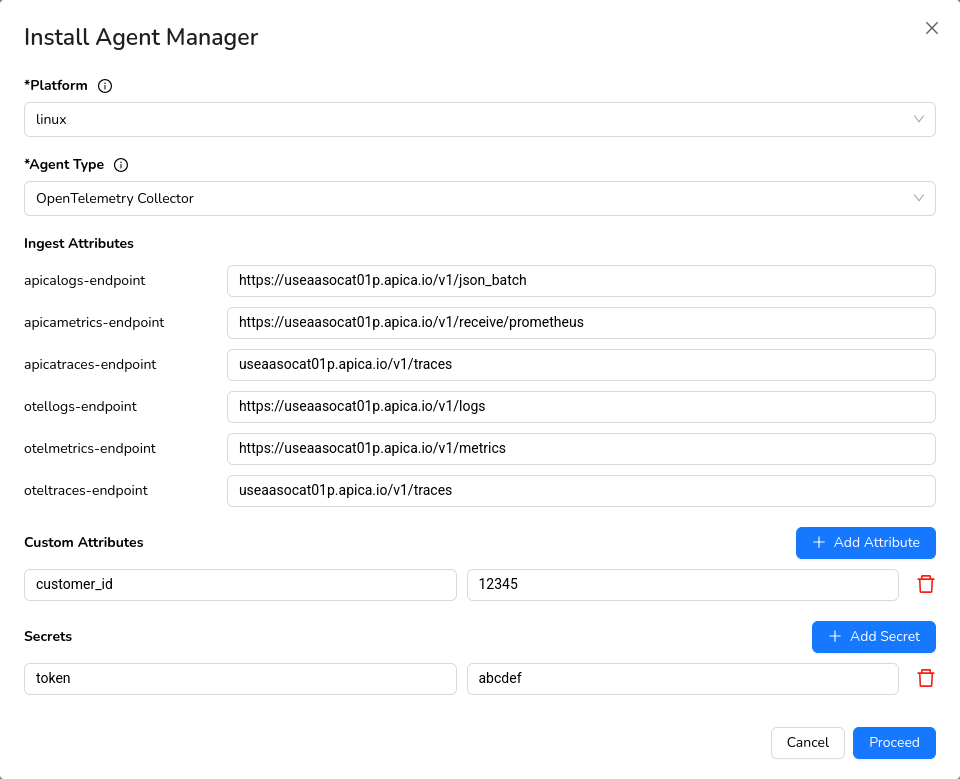This screenshot has width=960, height=779.
Task: Cancel the agent manager installation
Action: 807,742
